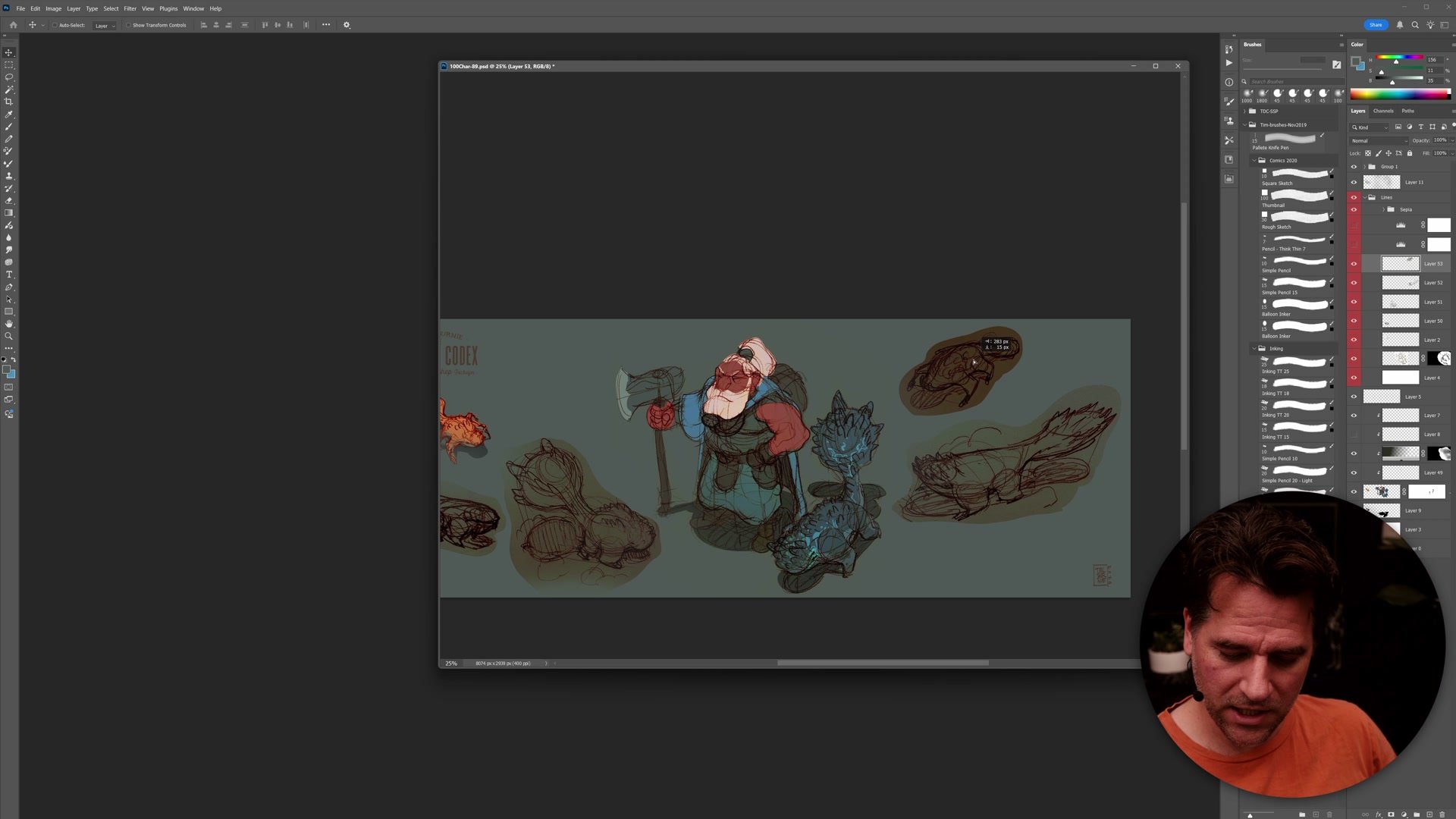Select the Crop tool
The width and height of the screenshot is (1456, 819).
[9, 102]
